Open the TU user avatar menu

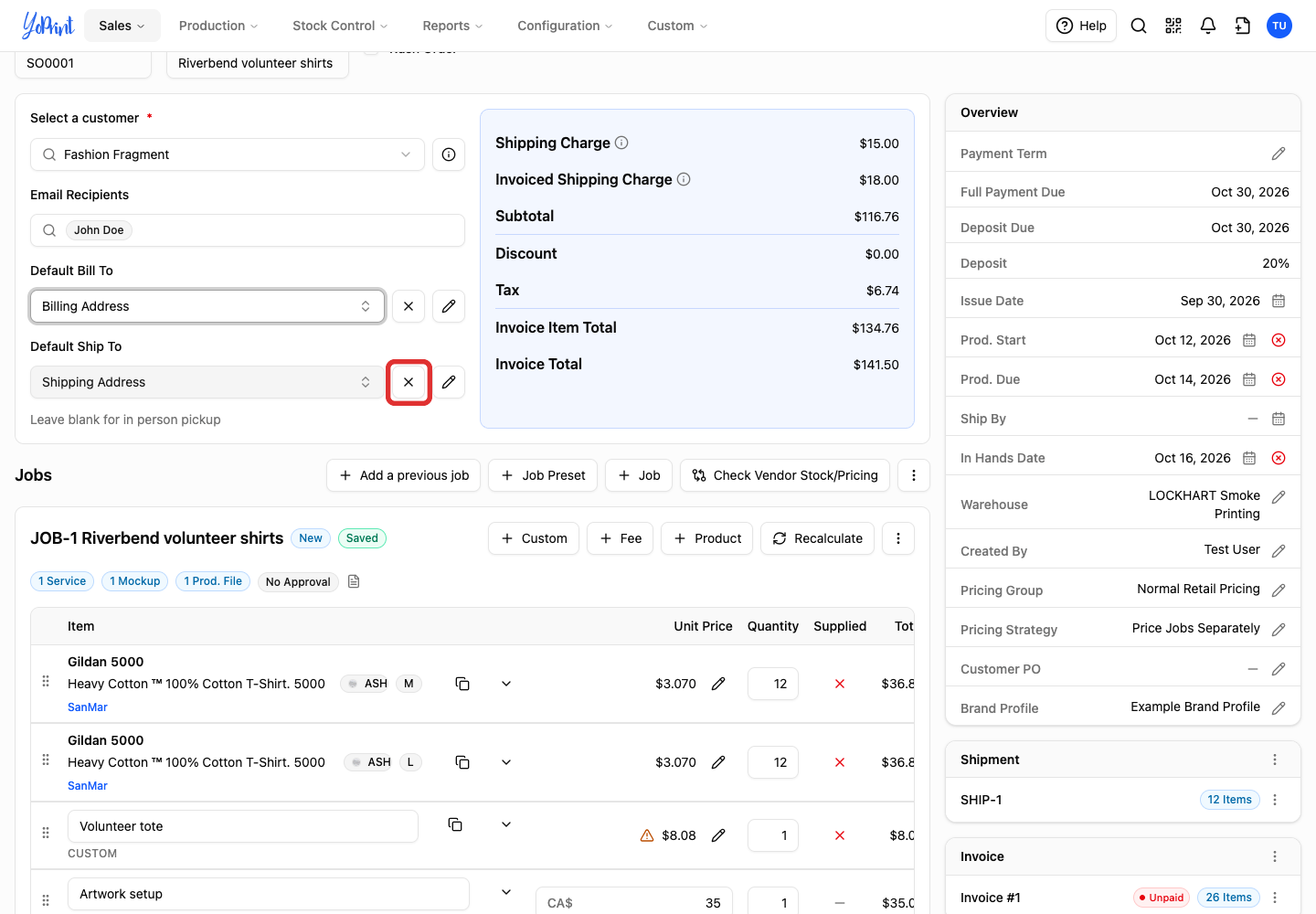1279,26
